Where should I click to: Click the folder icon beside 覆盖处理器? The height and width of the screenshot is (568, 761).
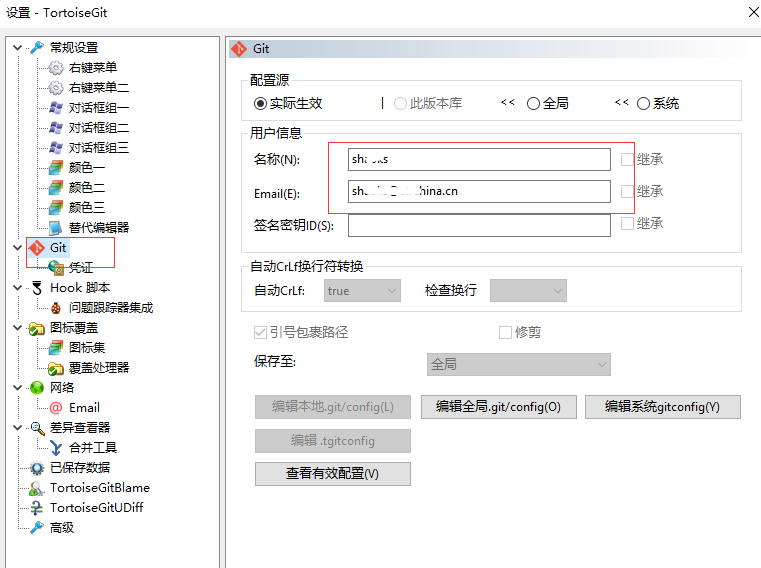pyautogui.click(x=56, y=368)
